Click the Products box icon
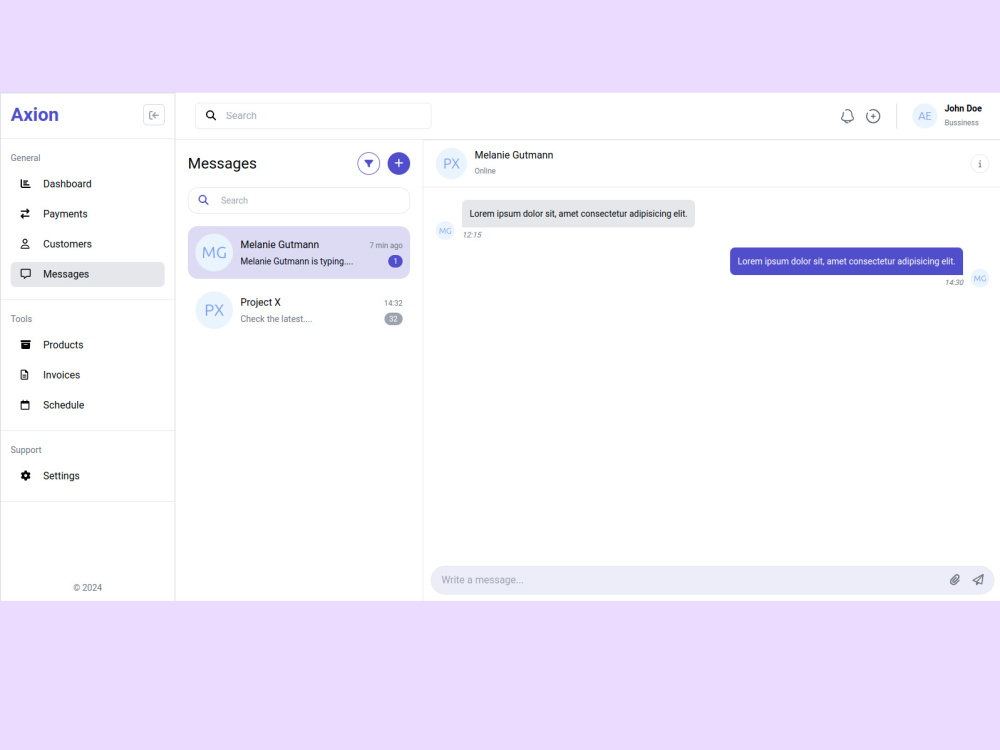Viewport: 1000px width, 750px height. [26, 344]
